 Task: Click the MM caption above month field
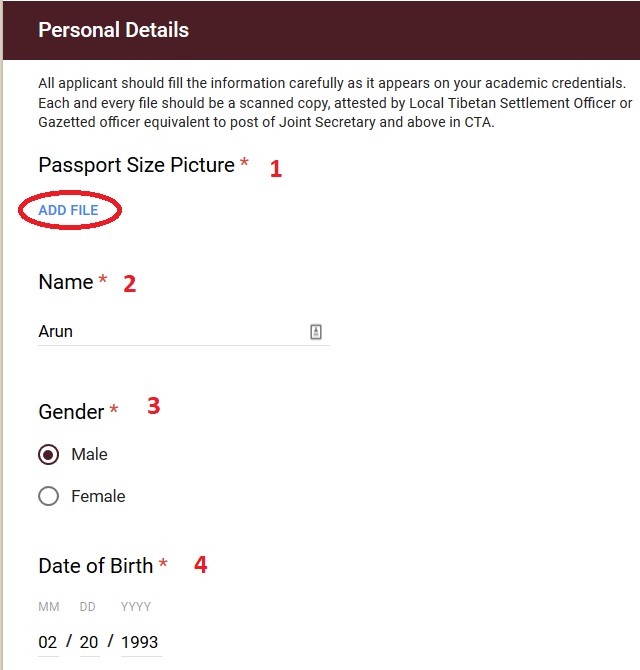pos(48,607)
